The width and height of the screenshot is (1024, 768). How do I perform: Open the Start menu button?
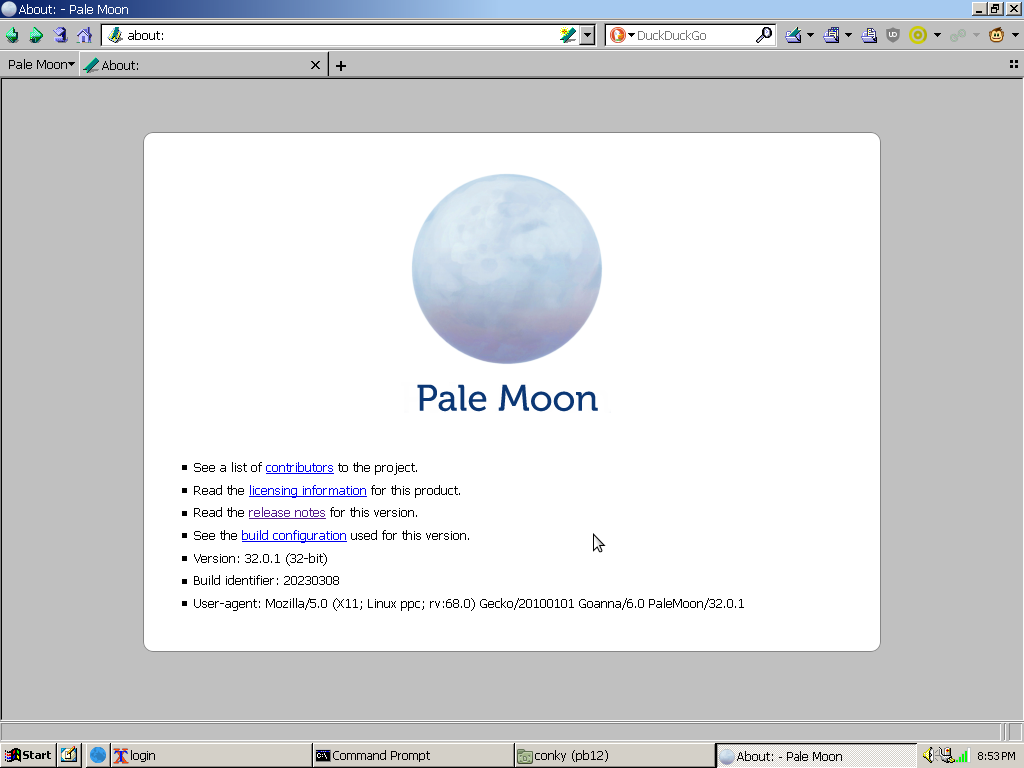(28, 756)
